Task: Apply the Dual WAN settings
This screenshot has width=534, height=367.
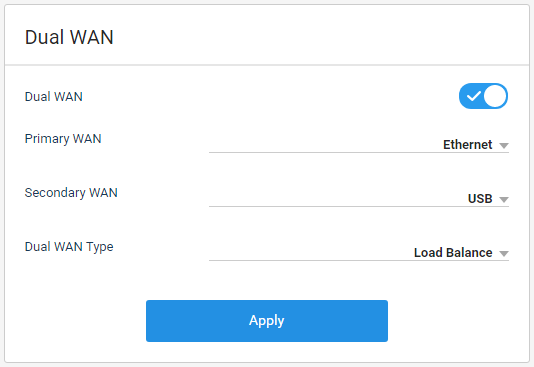Action: (267, 321)
